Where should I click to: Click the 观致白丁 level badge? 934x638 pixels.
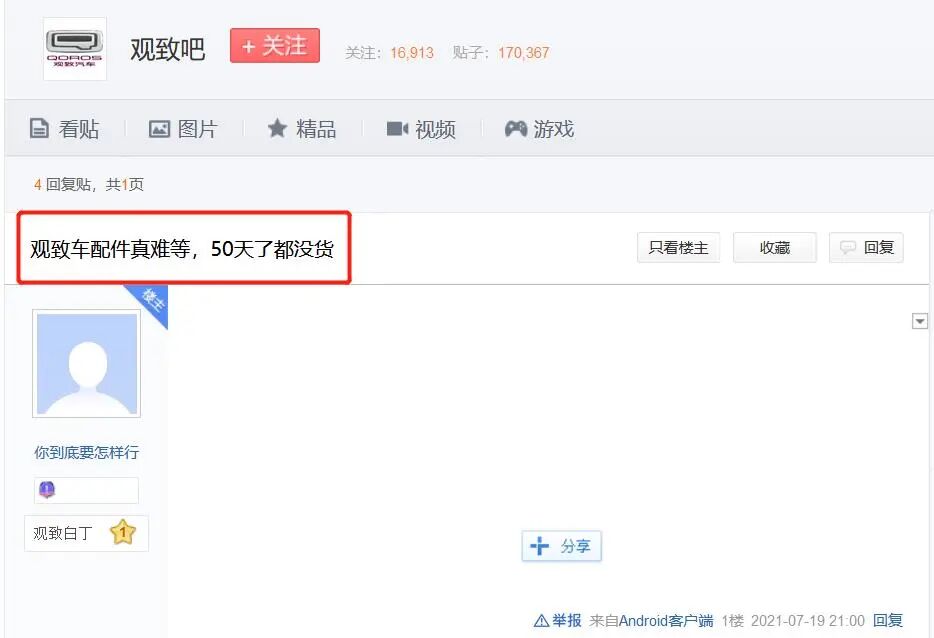tap(86, 533)
